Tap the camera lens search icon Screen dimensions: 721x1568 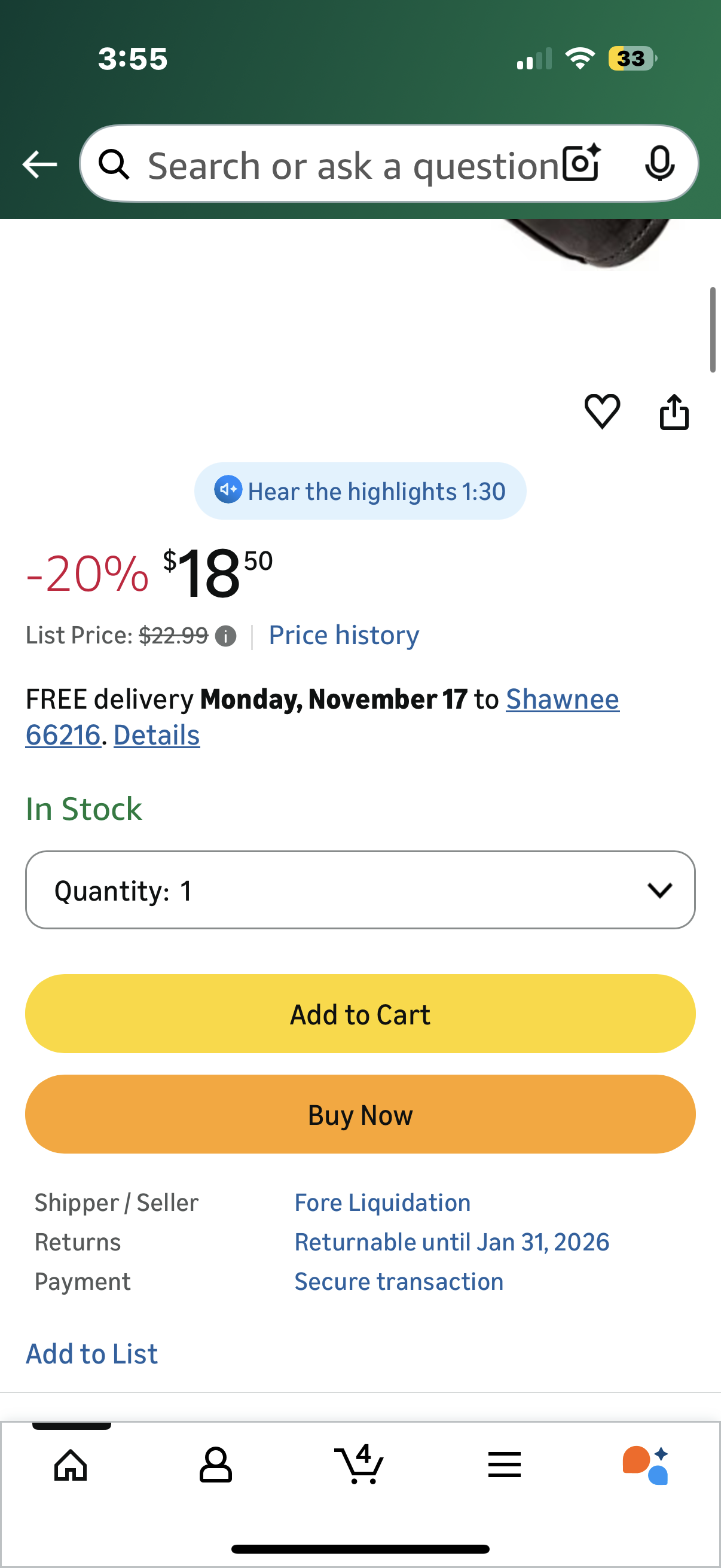pos(581,163)
